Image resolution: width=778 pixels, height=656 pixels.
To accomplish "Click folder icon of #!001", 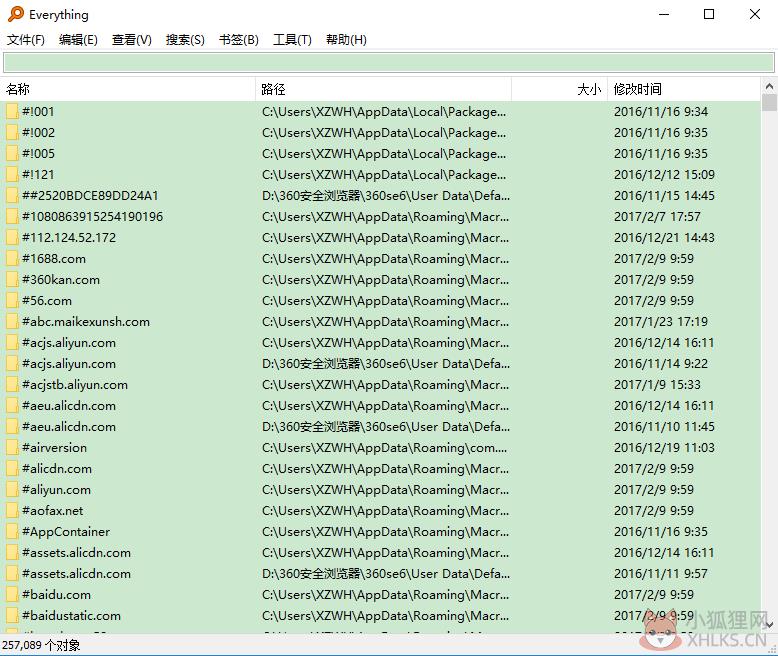I will pyautogui.click(x=12, y=111).
